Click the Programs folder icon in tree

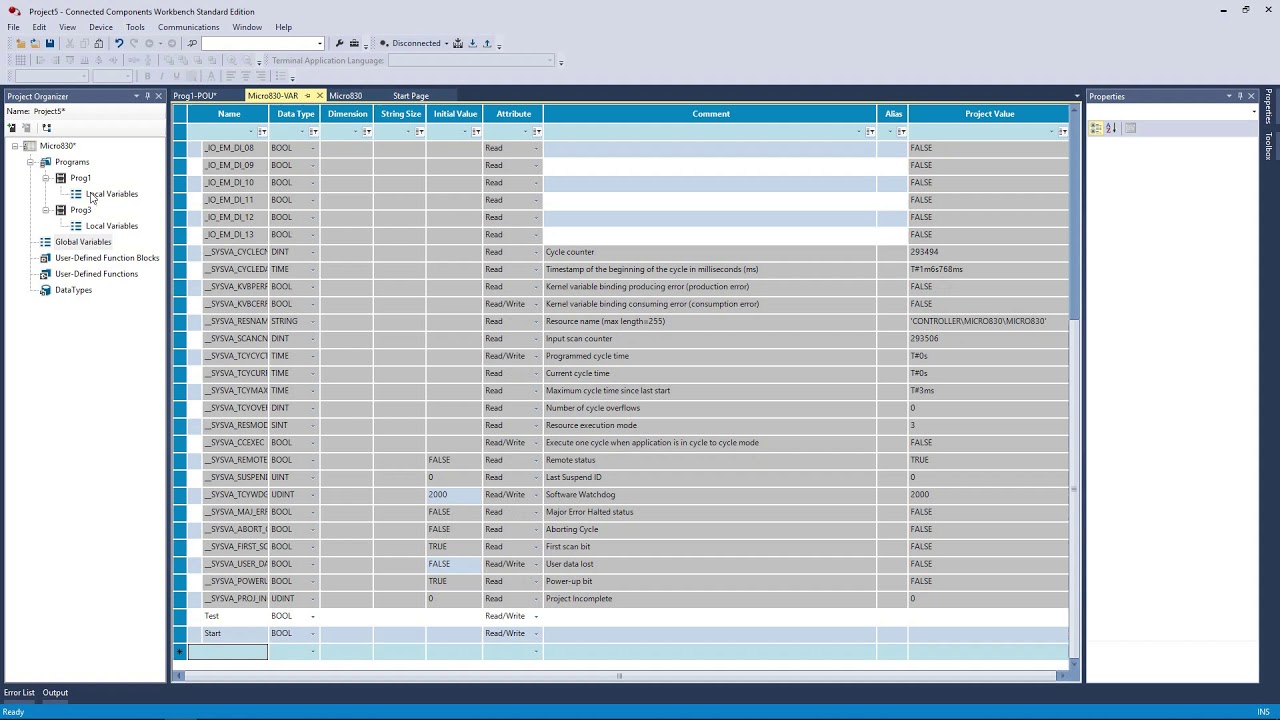coord(45,162)
